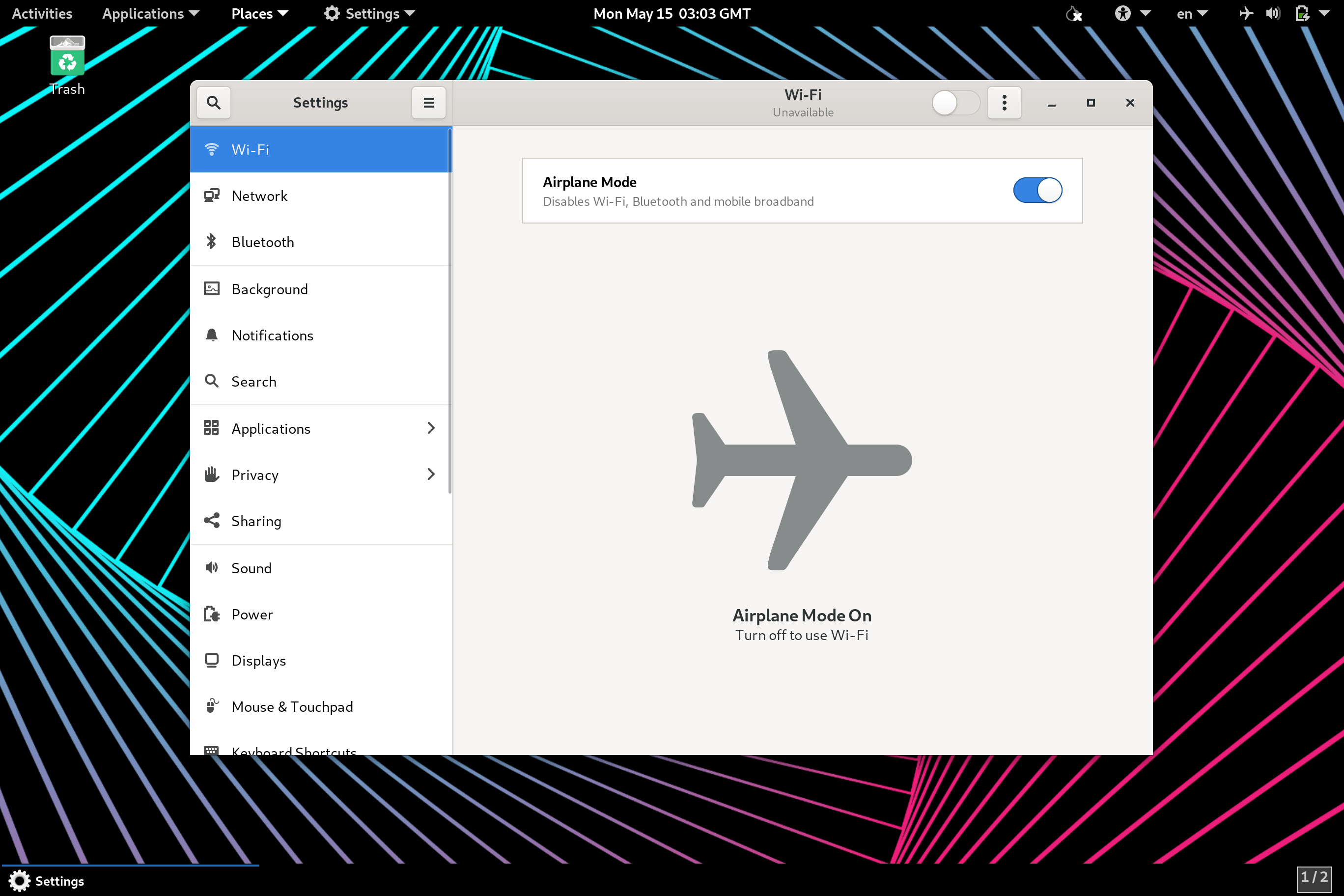Open the Background settings panel
The image size is (1344, 896).
click(321, 288)
